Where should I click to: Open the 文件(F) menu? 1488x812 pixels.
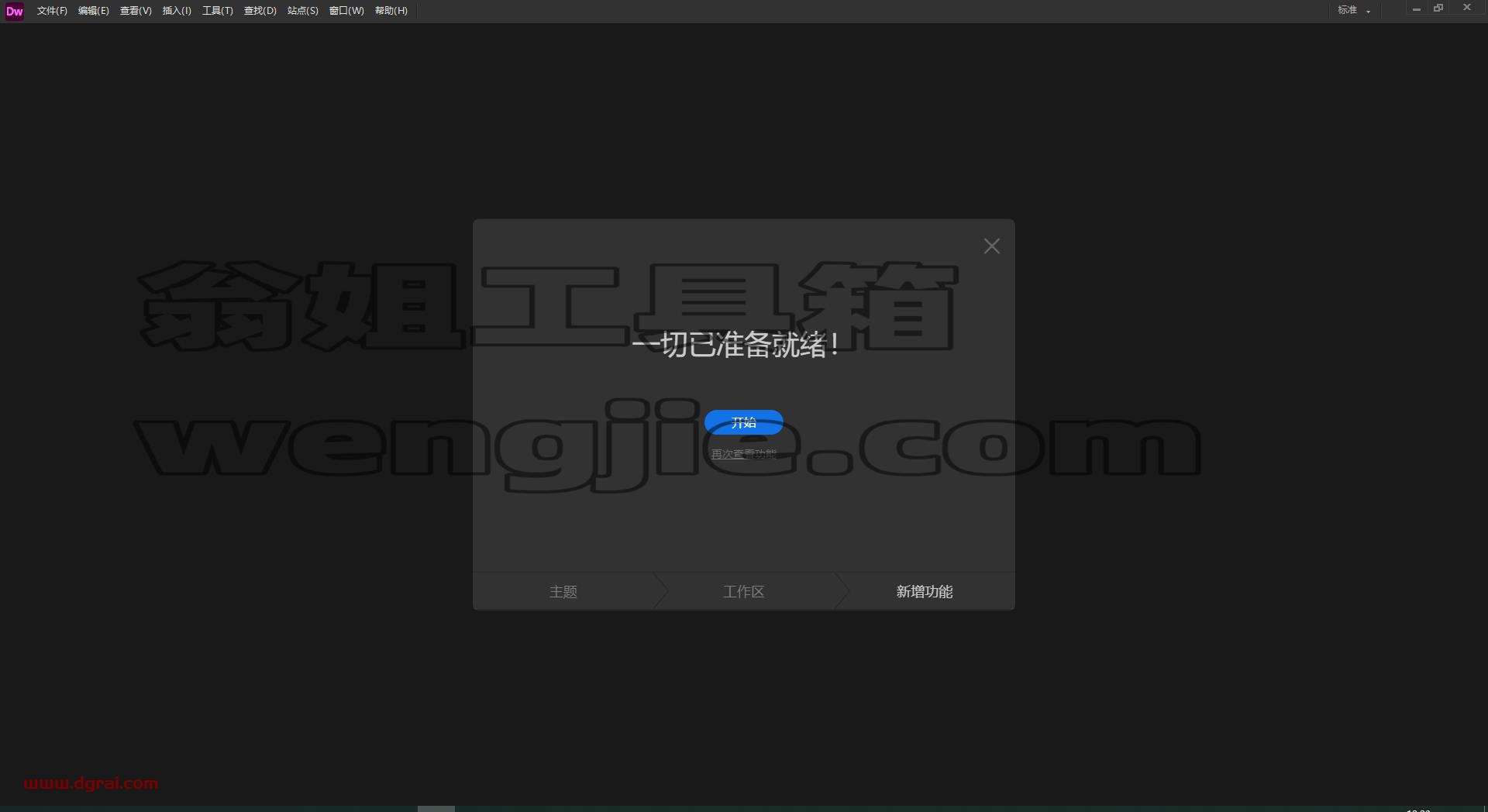pyautogui.click(x=52, y=11)
